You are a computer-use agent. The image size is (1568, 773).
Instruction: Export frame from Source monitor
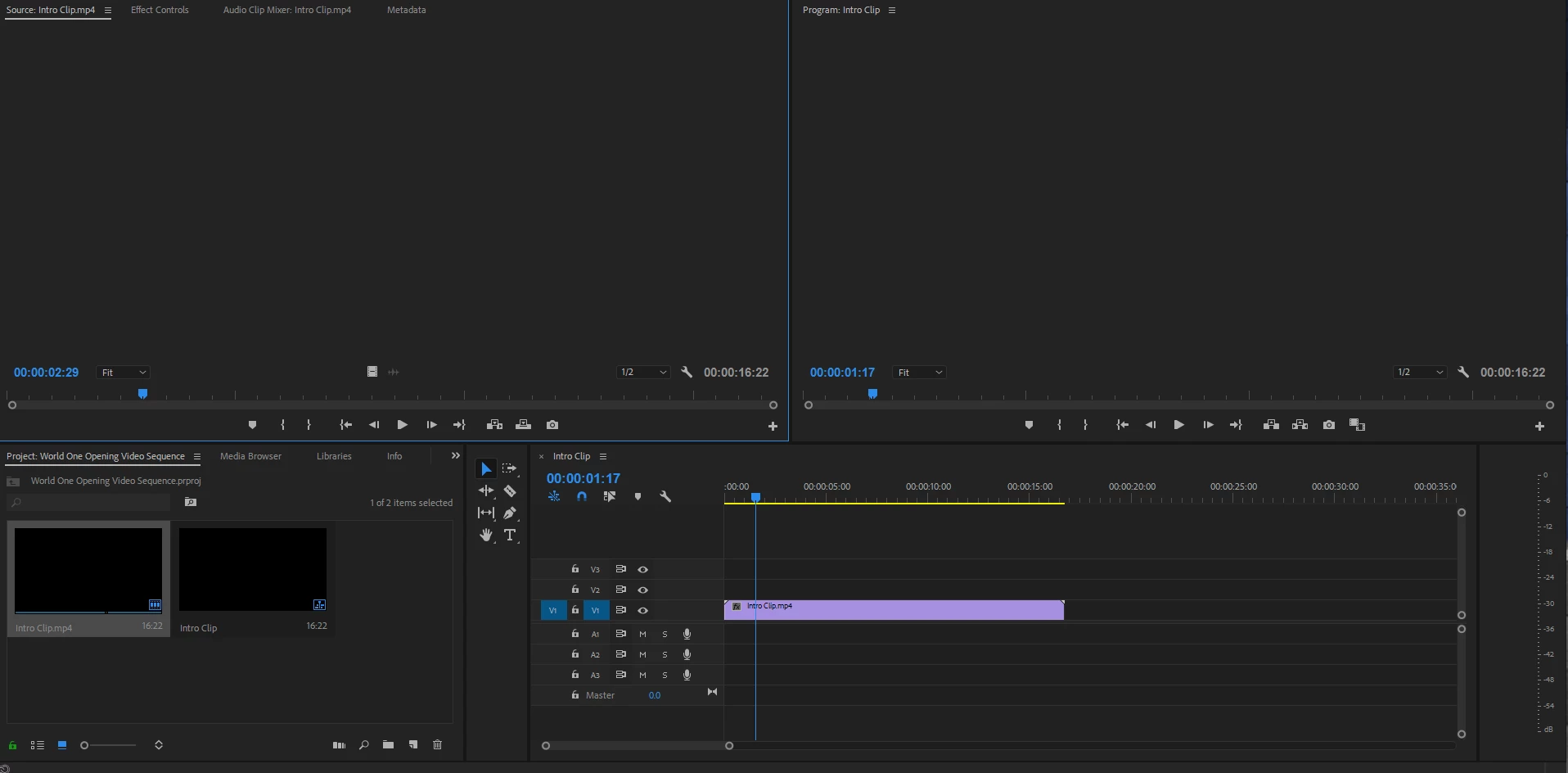(x=552, y=425)
